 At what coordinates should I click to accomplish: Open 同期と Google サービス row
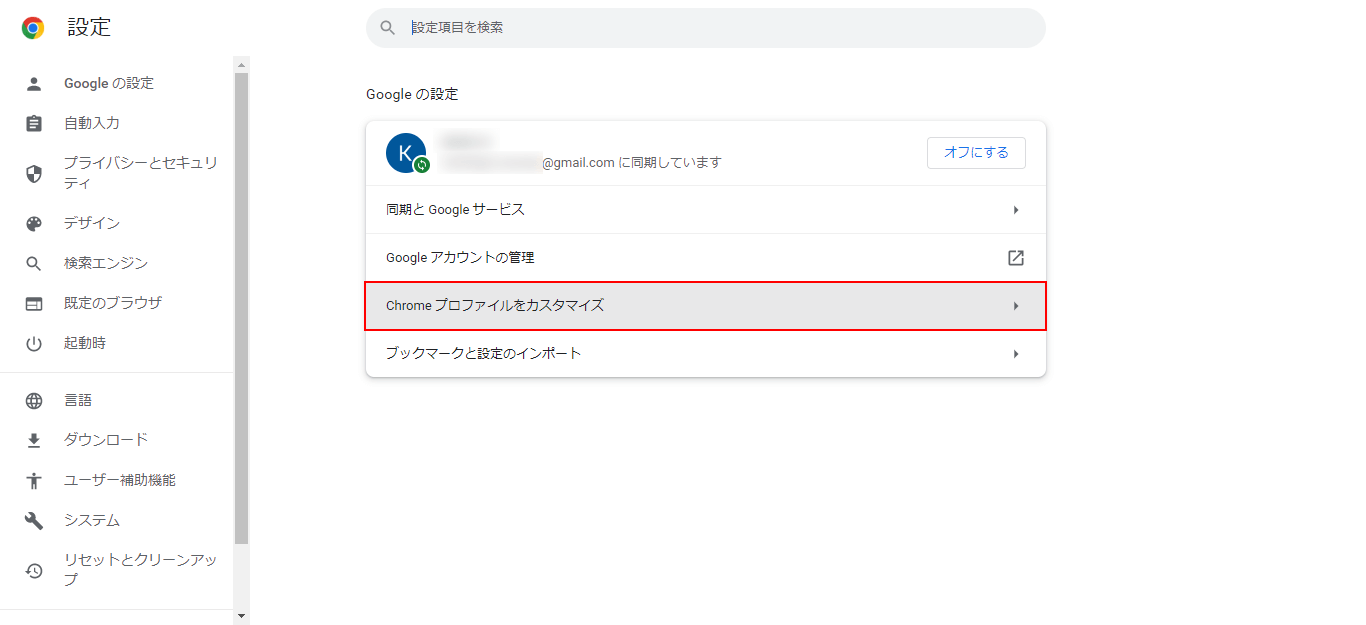[x=706, y=210]
